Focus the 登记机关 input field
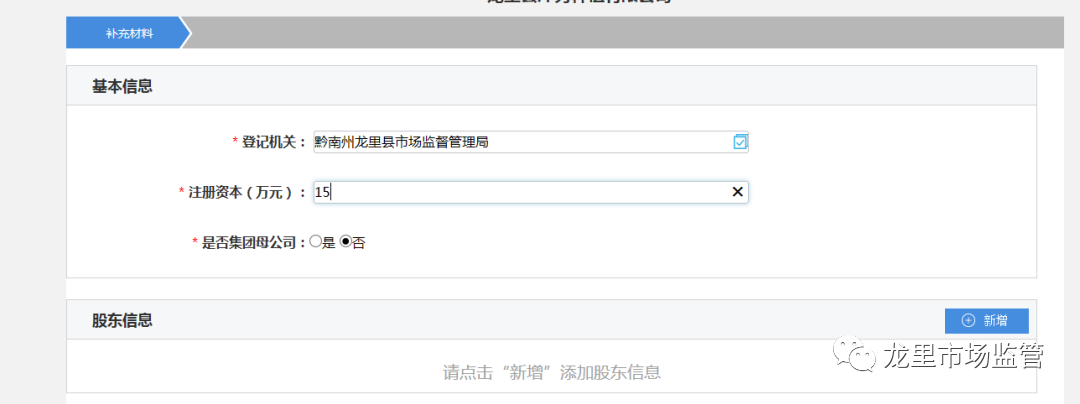1080x404 pixels. click(x=530, y=142)
